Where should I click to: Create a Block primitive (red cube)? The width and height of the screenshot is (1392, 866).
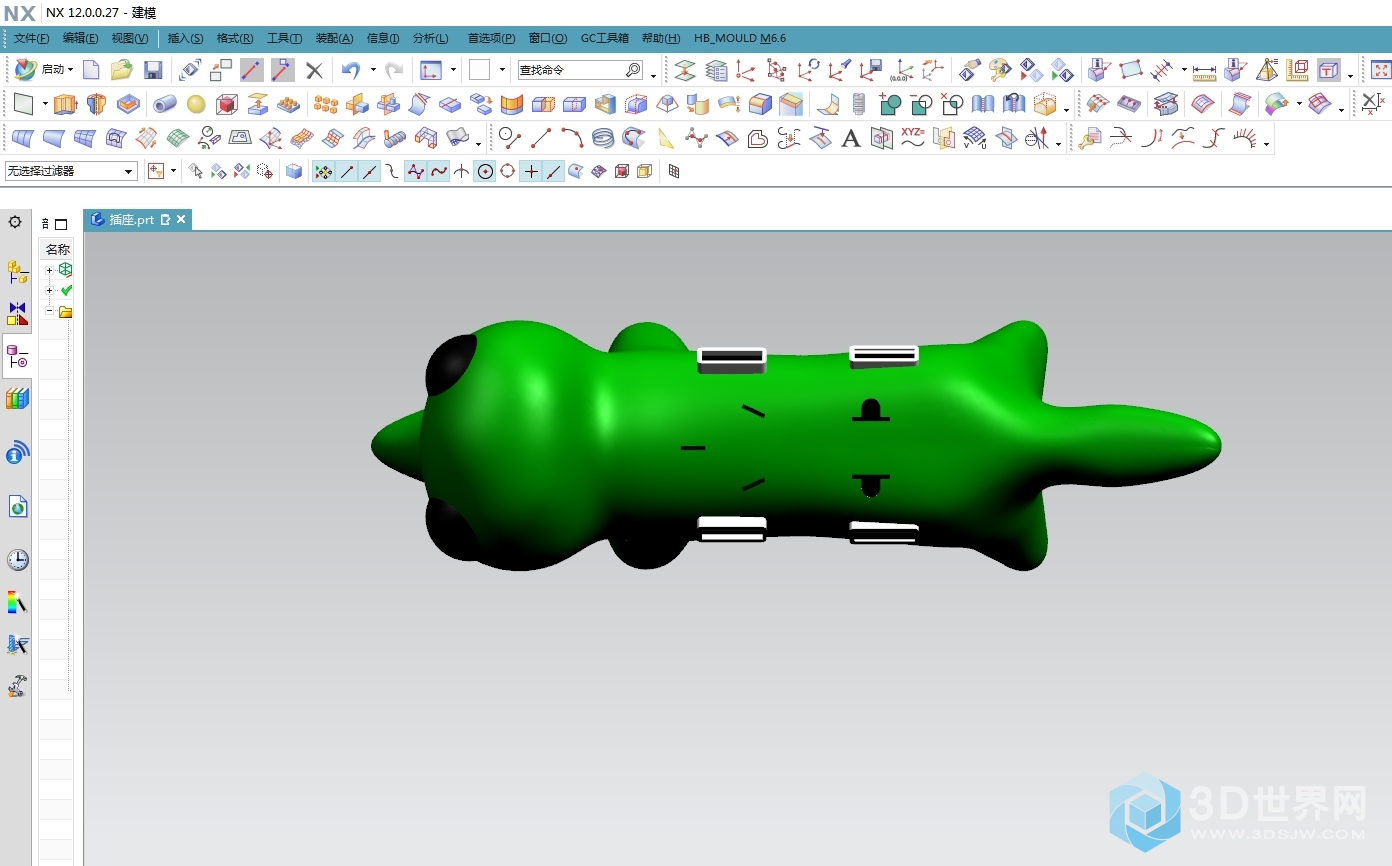pyautogui.click(x=227, y=104)
